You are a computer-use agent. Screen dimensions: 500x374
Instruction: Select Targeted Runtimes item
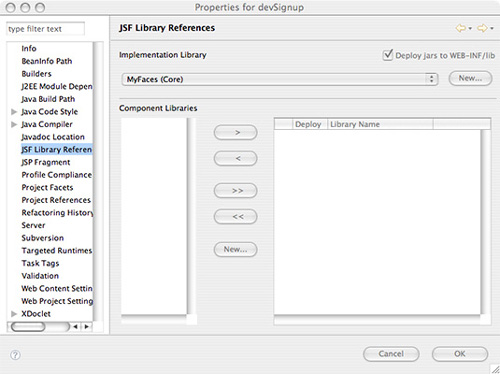(x=57, y=251)
